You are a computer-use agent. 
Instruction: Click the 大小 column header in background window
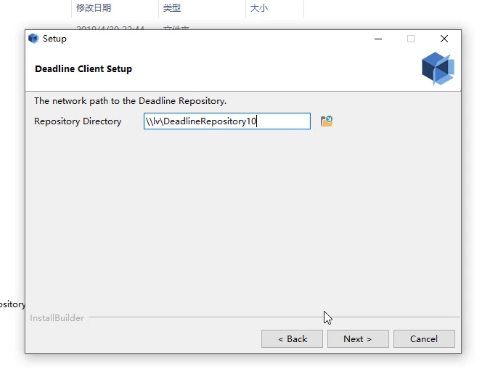pos(259,8)
